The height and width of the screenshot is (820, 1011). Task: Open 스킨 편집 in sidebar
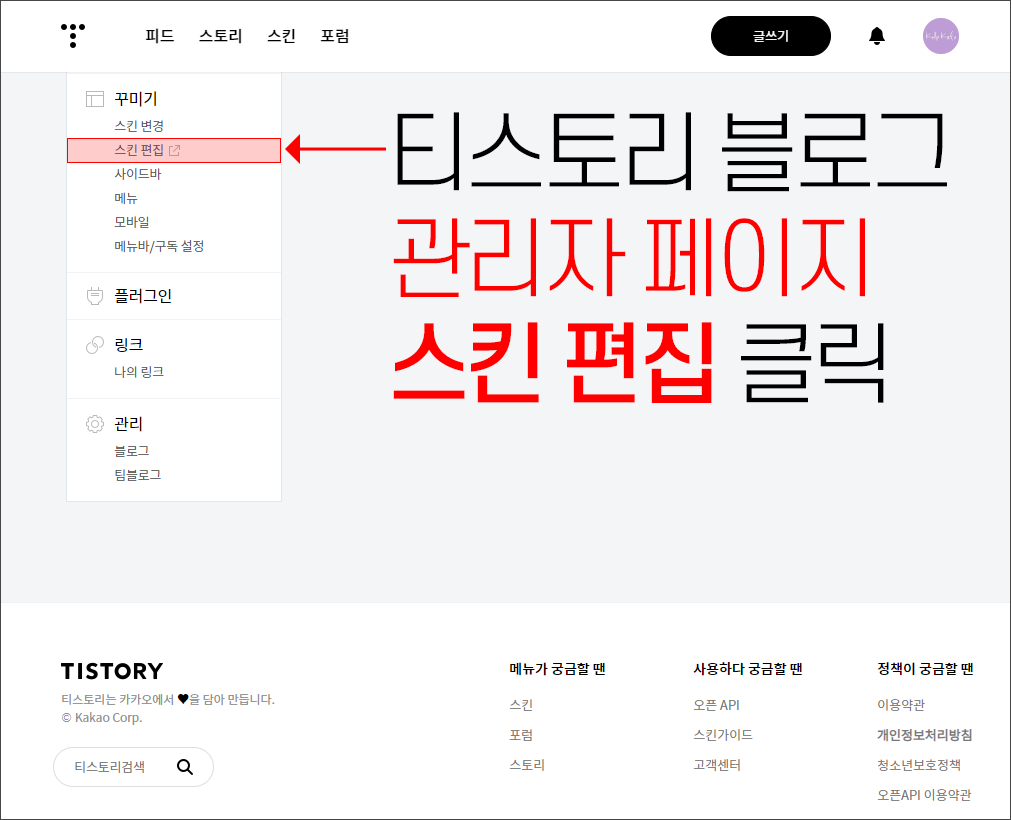[x=174, y=150]
